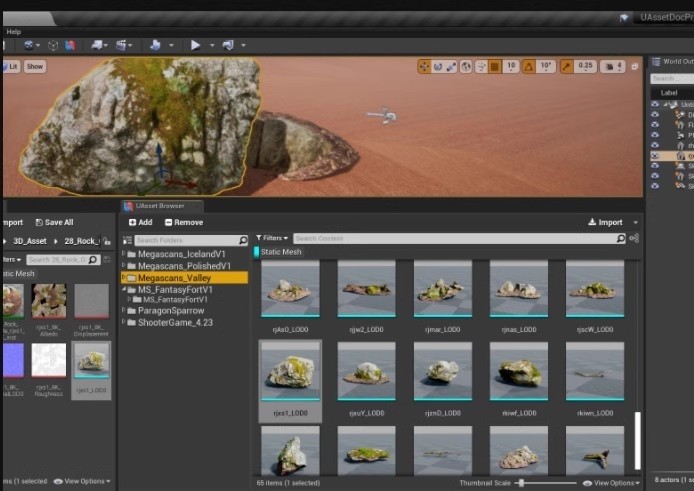Select the rjnas_LOD0 mesh thumbnail
The image size is (694, 491).
point(519,289)
